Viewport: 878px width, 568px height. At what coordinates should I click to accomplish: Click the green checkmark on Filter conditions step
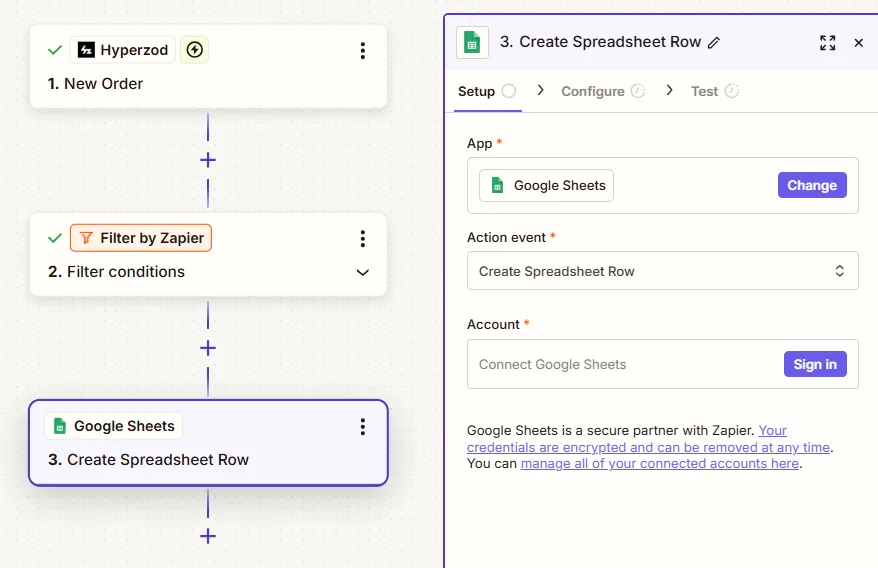coord(55,239)
